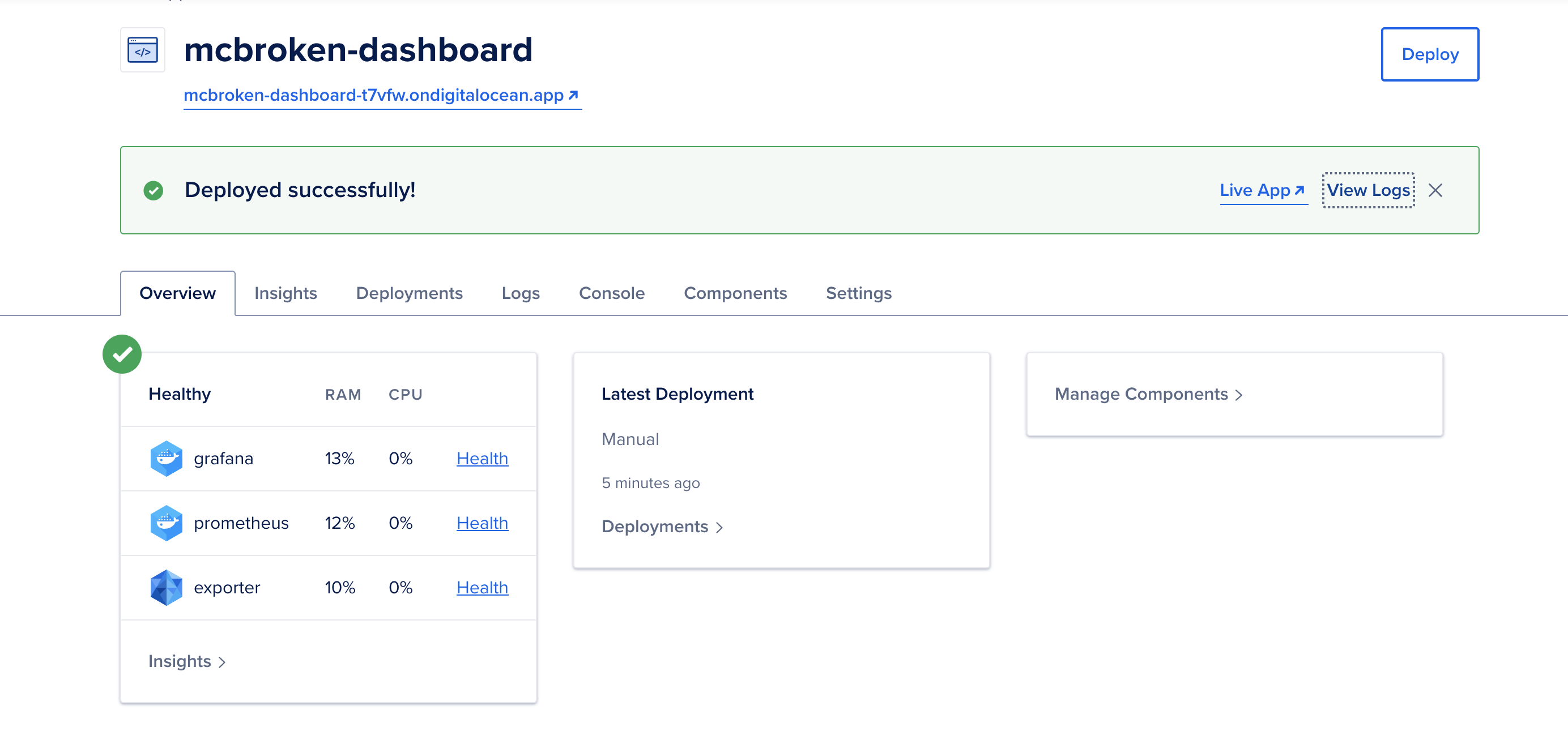Image resolution: width=1568 pixels, height=753 pixels.
Task: Expand Insights link below component list
Action: tap(186, 661)
